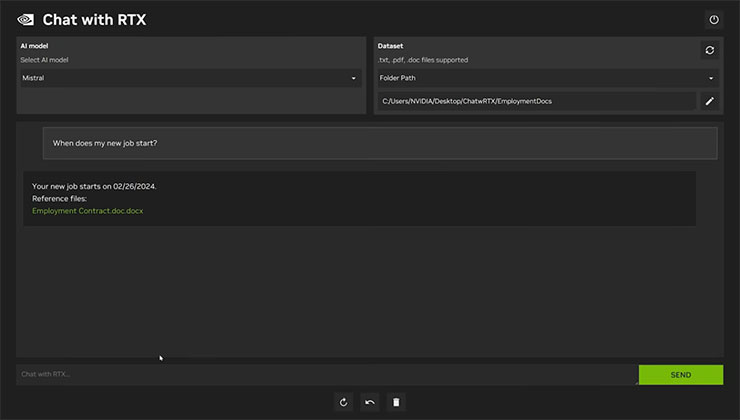Open the Folder Path dataset dropdown

pyautogui.click(x=548, y=78)
